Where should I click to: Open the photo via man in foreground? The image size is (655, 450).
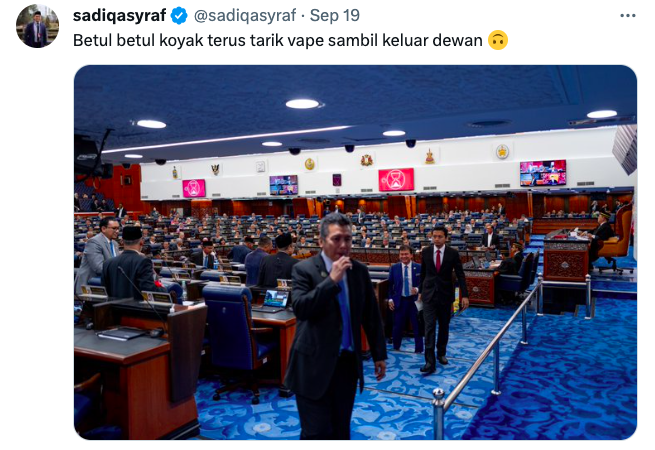pos(334,326)
